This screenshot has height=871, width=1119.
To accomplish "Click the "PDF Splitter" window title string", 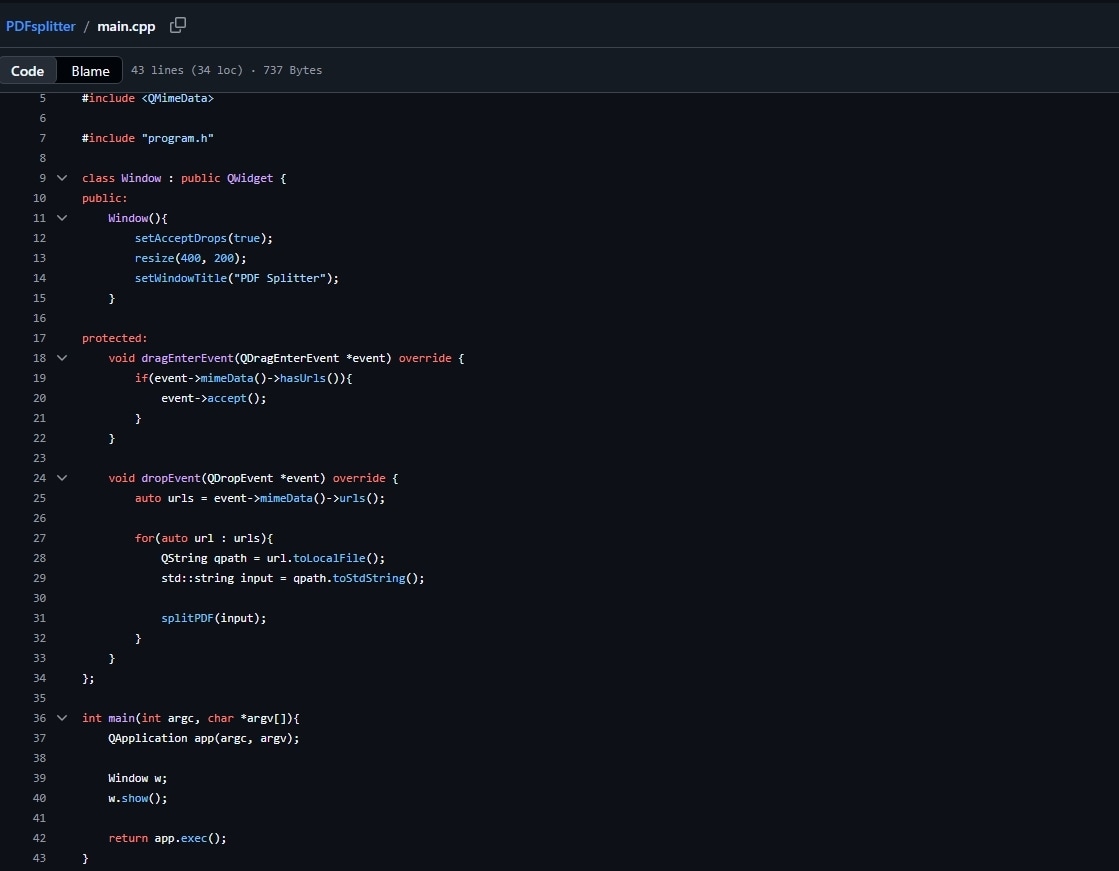I will point(280,278).
